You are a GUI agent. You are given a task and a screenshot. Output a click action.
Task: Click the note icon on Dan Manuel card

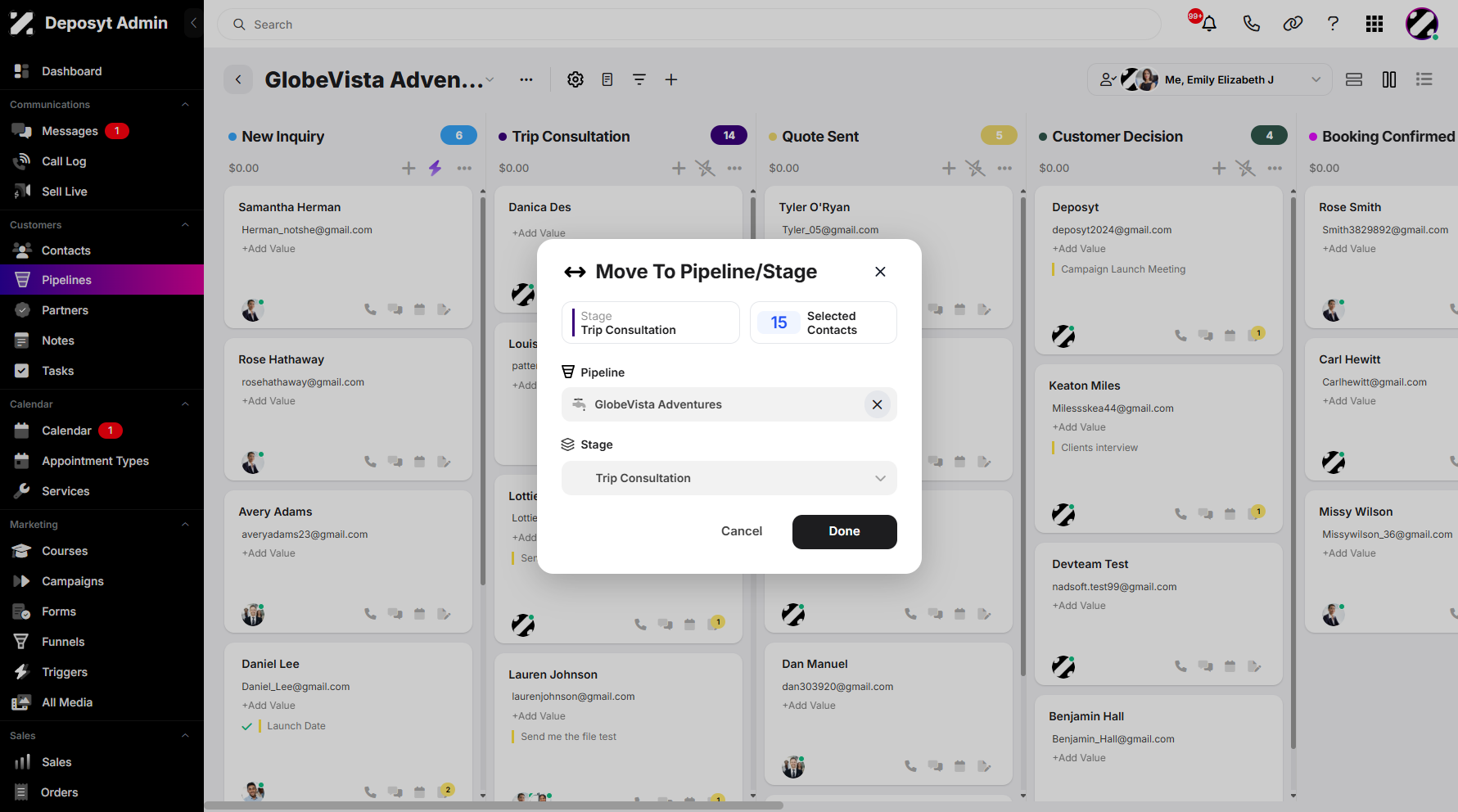point(984,766)
